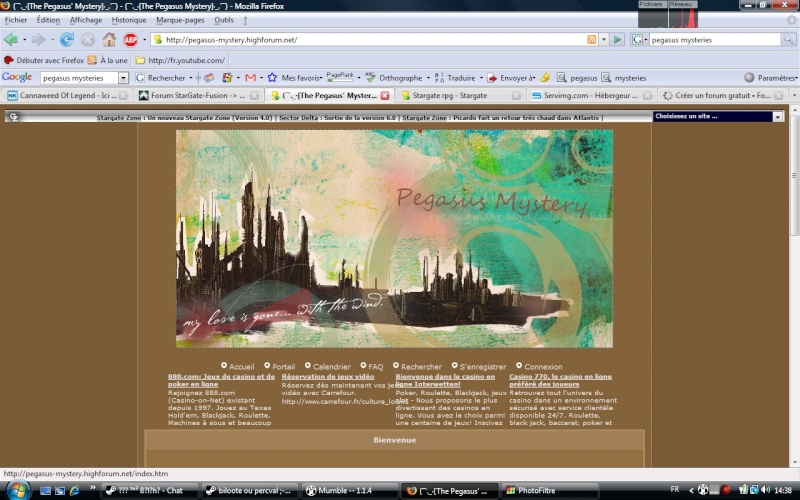Open the address bar history dropdown arrow

coord(604,39)
